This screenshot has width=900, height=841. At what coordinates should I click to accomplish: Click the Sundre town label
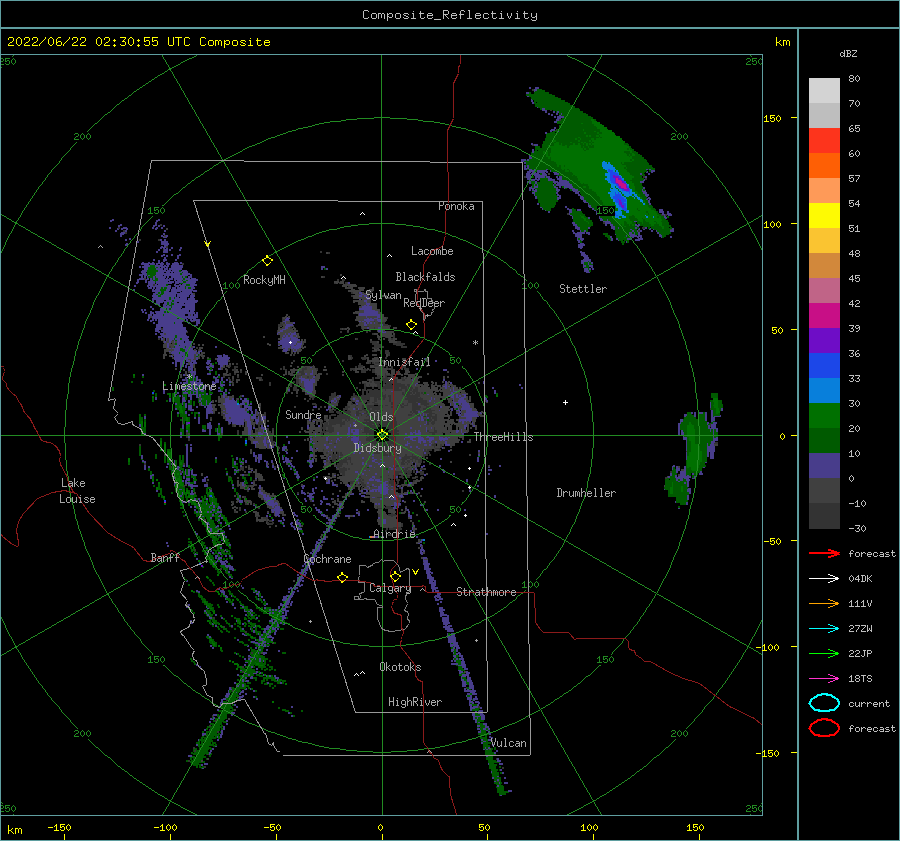[x=303, y=414]
